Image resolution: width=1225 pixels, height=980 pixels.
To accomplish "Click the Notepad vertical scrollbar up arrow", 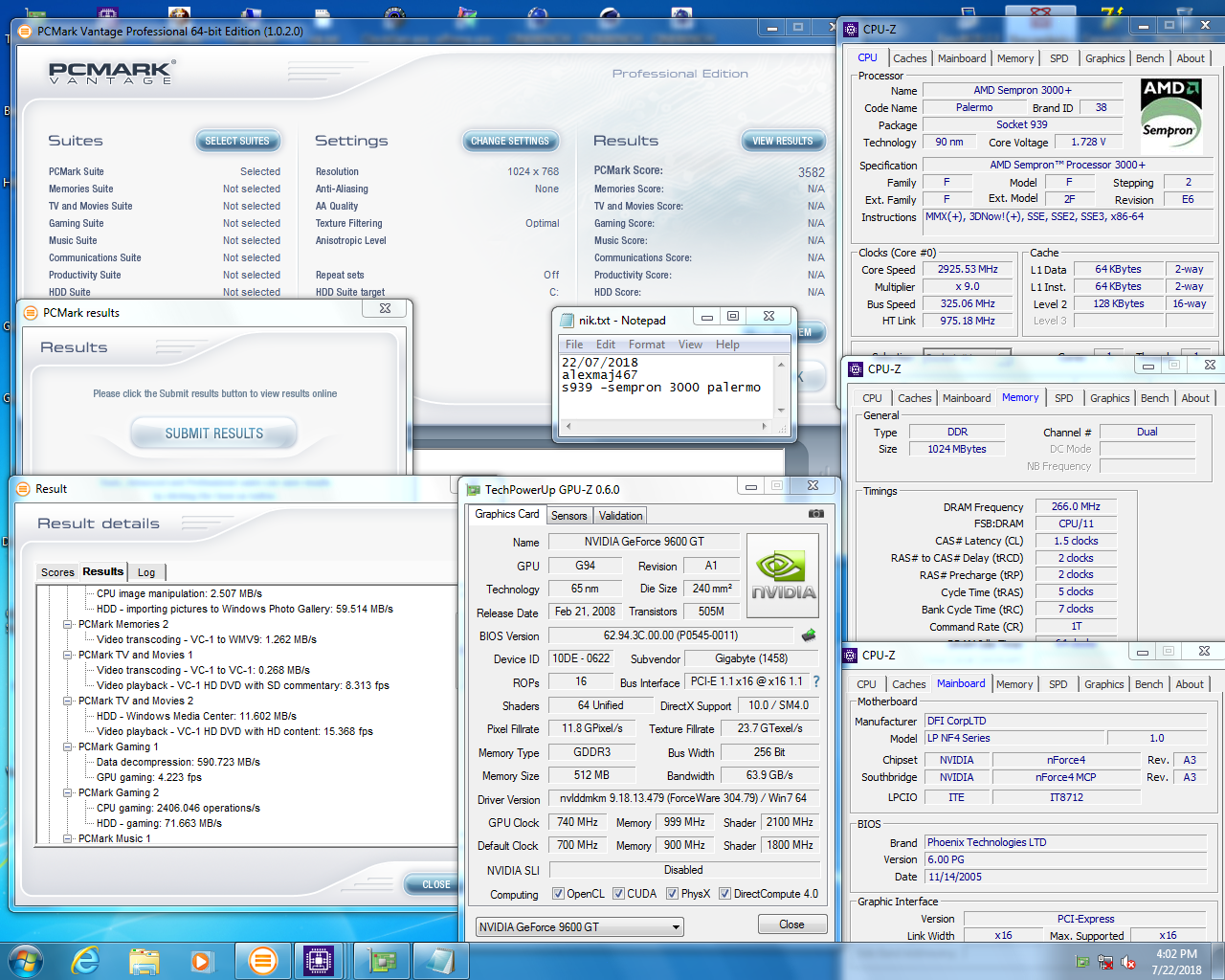I will coord(781,365).
